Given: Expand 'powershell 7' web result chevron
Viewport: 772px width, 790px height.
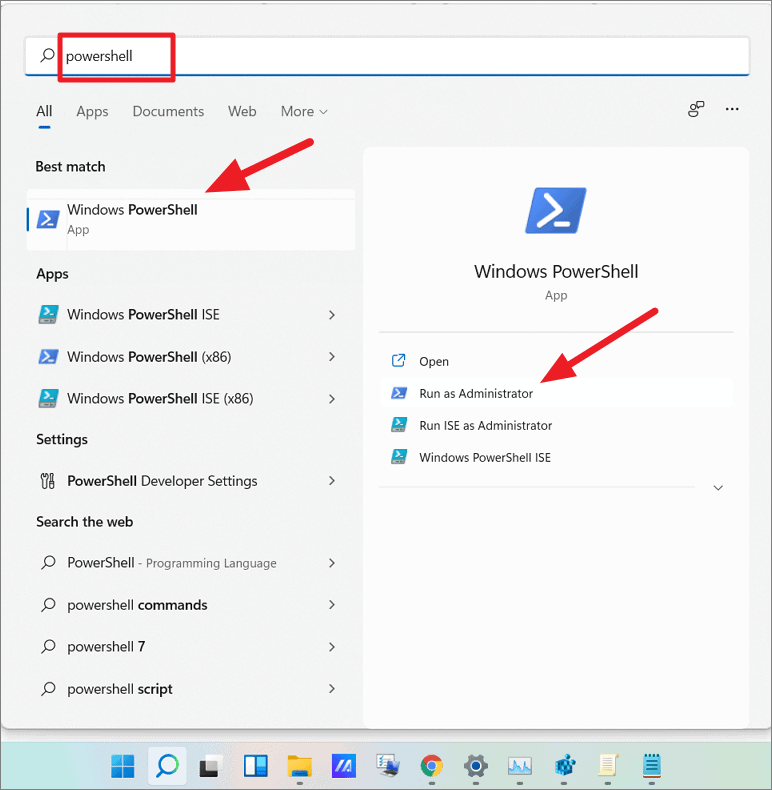Looking at the screenshot, I should click(x=332, y=647).
